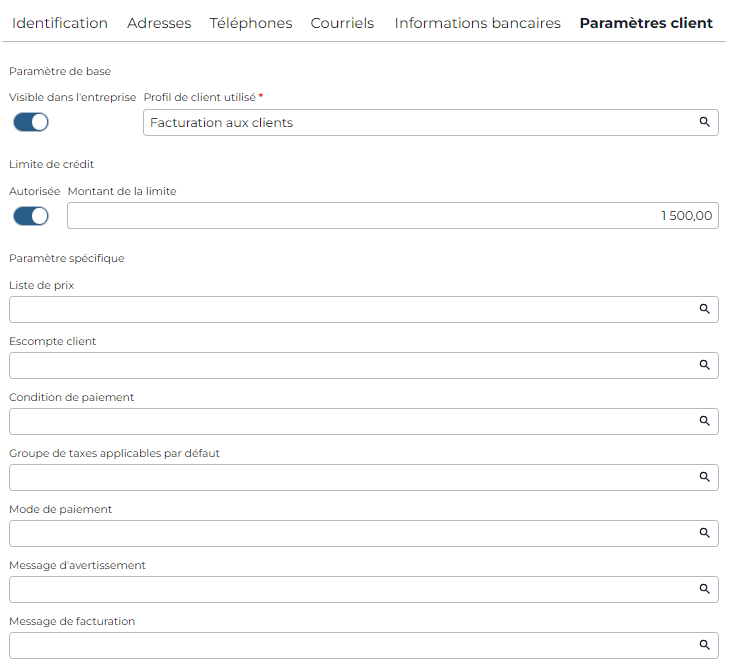The height and width of the screenshot is (672, 729).
Task: Click the Limite de crédit heading
Action: pyautogui.click(x=52, y=164)
